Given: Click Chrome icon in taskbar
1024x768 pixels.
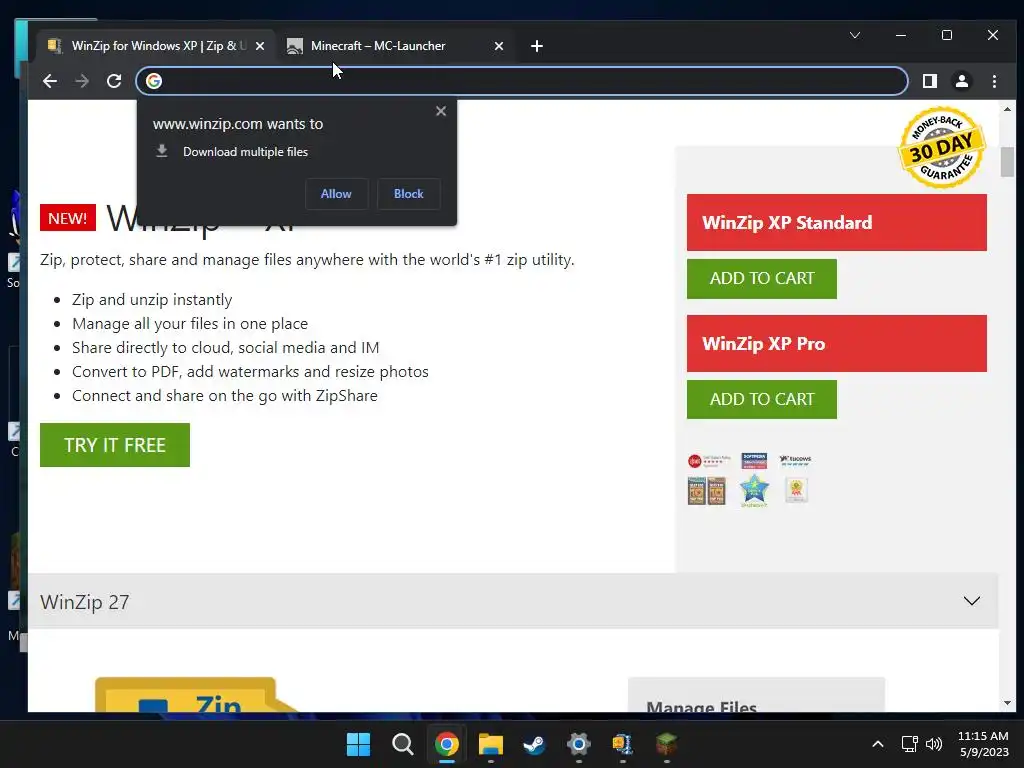Looking at the screenshot, I should click(447, 744).
